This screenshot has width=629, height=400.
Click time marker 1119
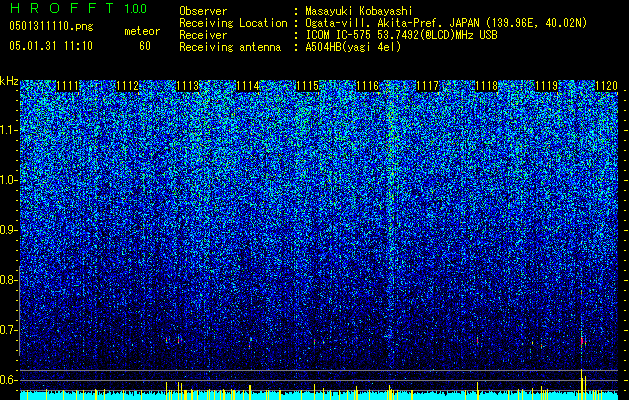547,86
